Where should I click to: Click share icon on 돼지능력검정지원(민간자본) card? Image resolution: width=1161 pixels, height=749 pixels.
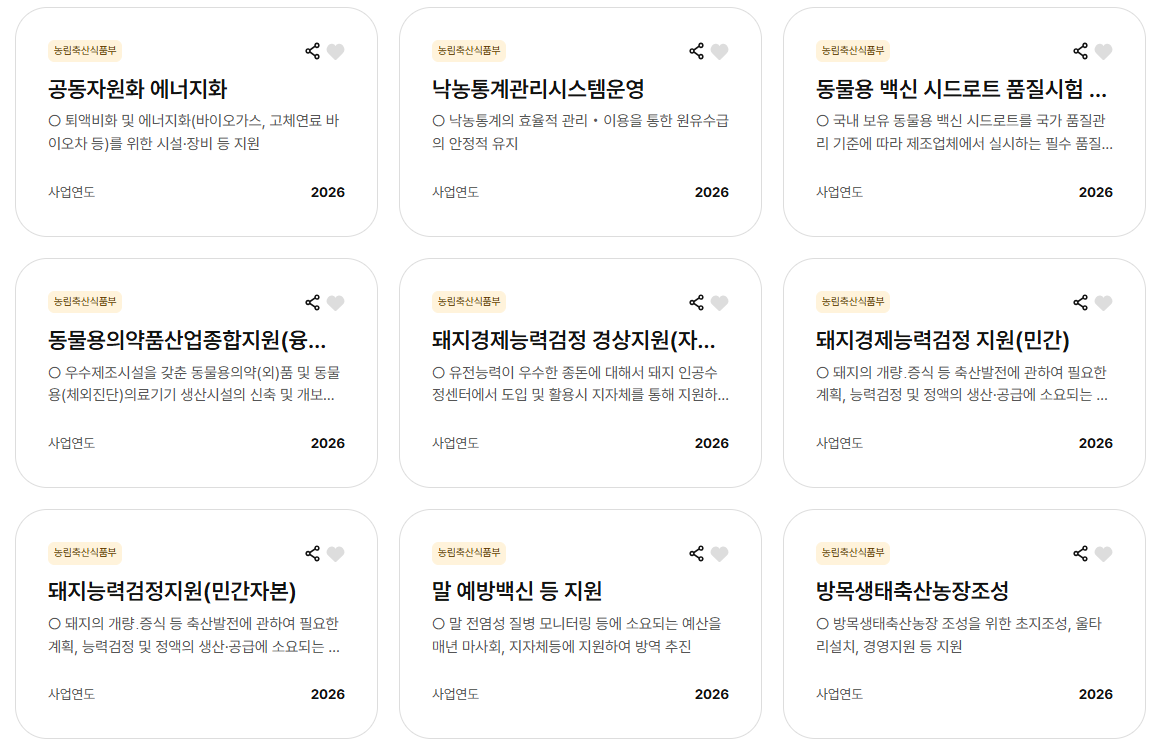pyautogui.click(x=312, y=553)
